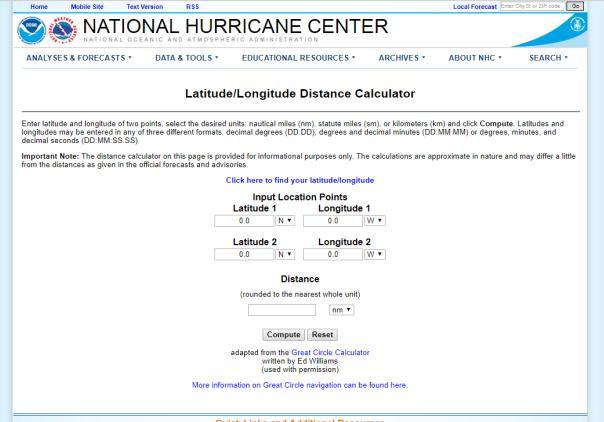Open the Mobile Site link
The height and width of the screenshot is (422, 604).
[x=87, y=7]
